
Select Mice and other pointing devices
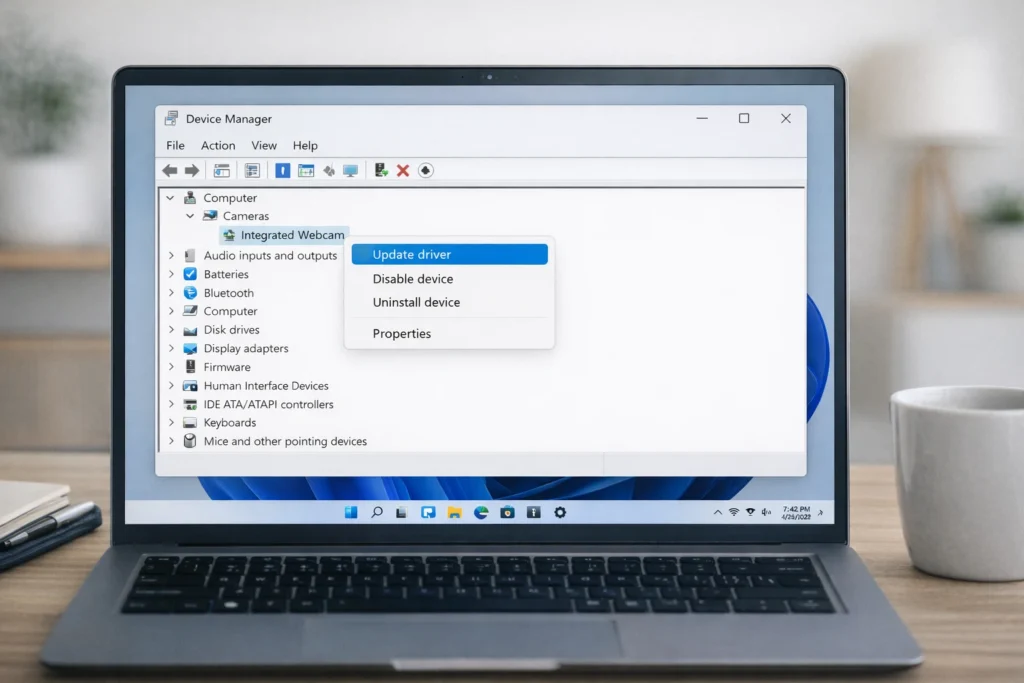pos(285,441)
